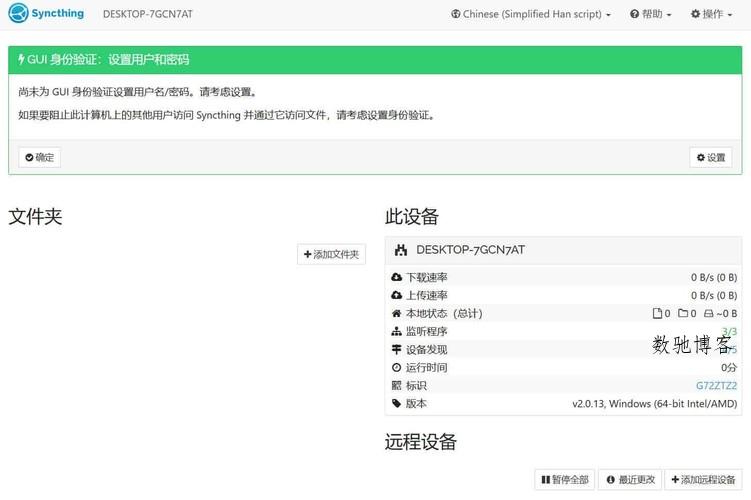Click the home icon for 本地状态
Viewport: 751px width, 500px height.
tap(397, 313)
